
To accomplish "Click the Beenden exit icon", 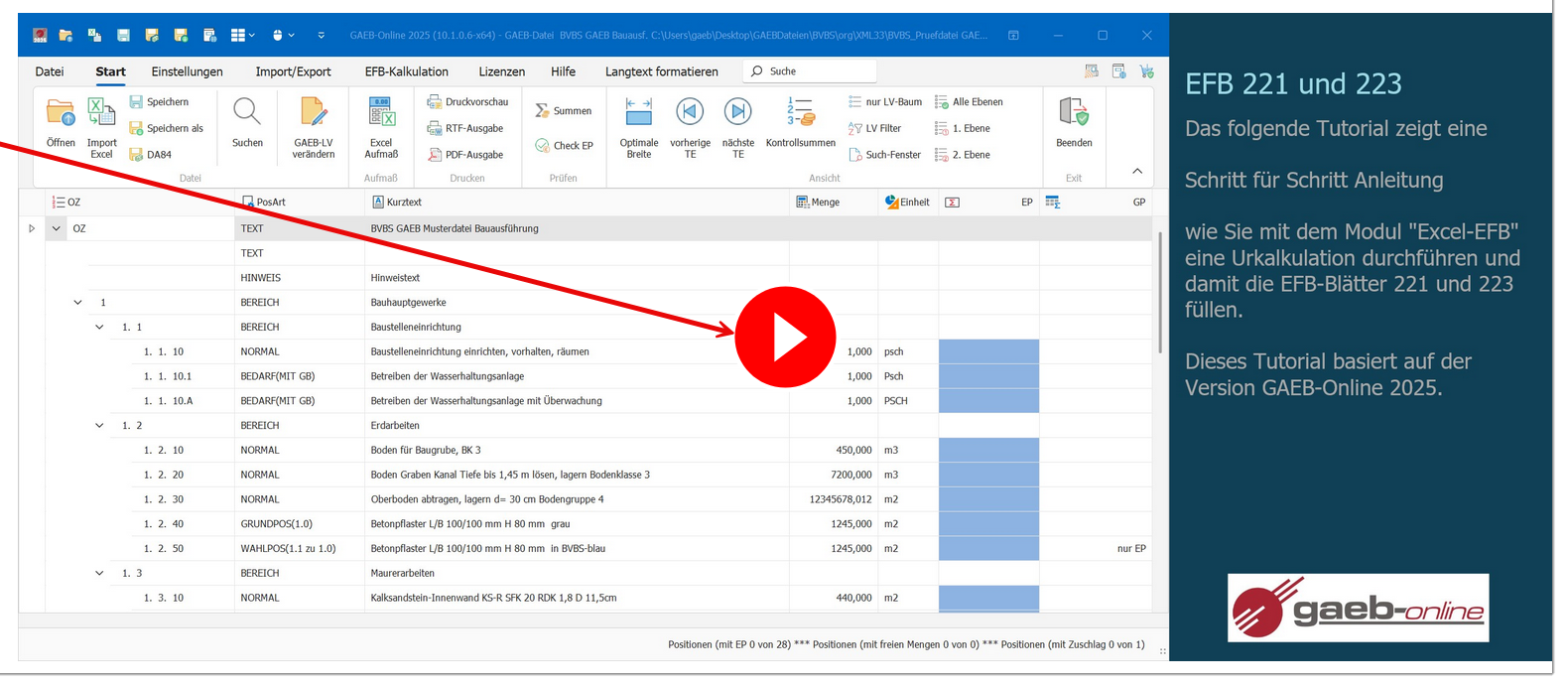I will click(1074, 113).
